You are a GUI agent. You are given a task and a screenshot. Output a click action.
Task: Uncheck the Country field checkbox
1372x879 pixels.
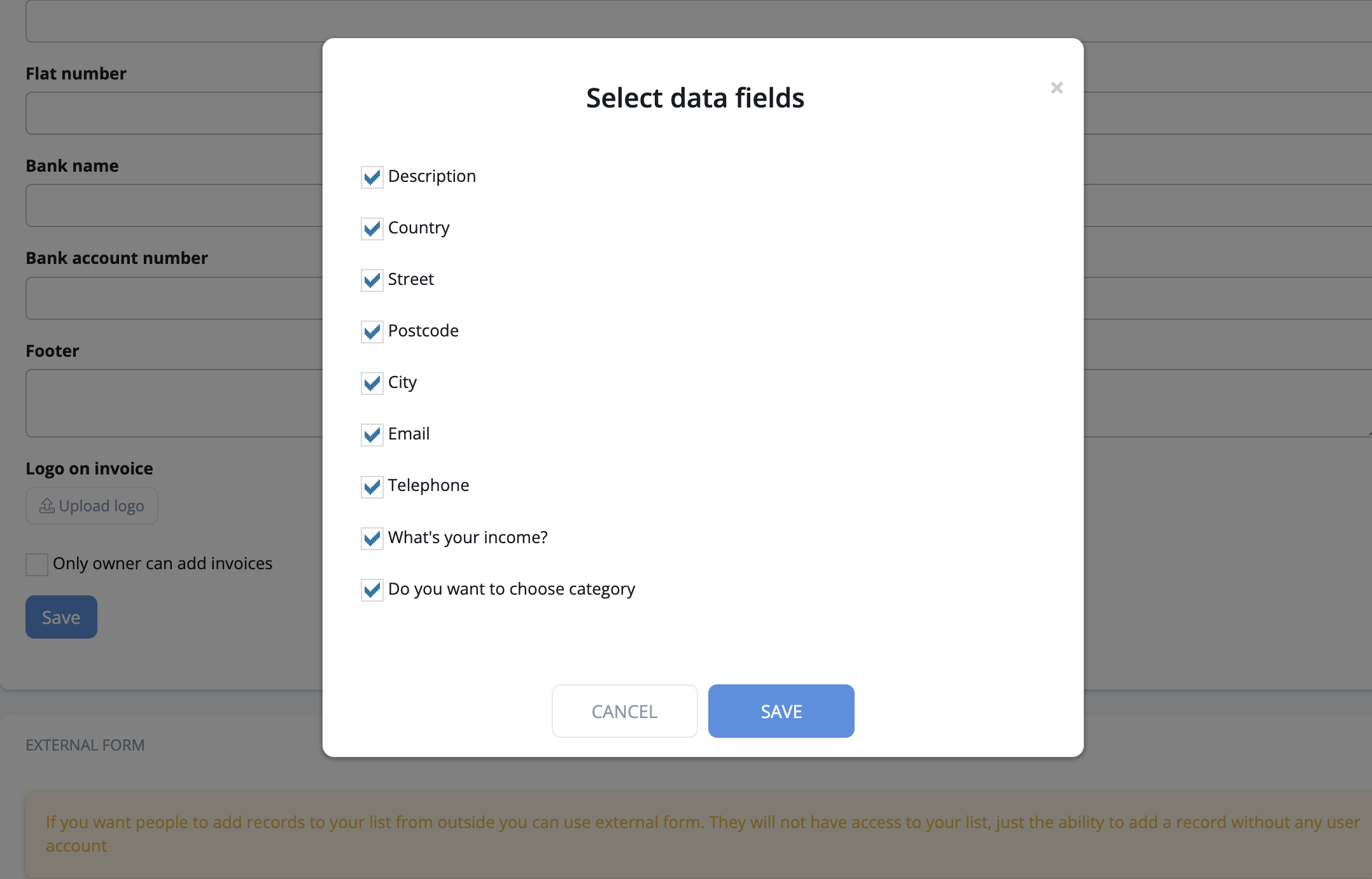tap(372, 228)
